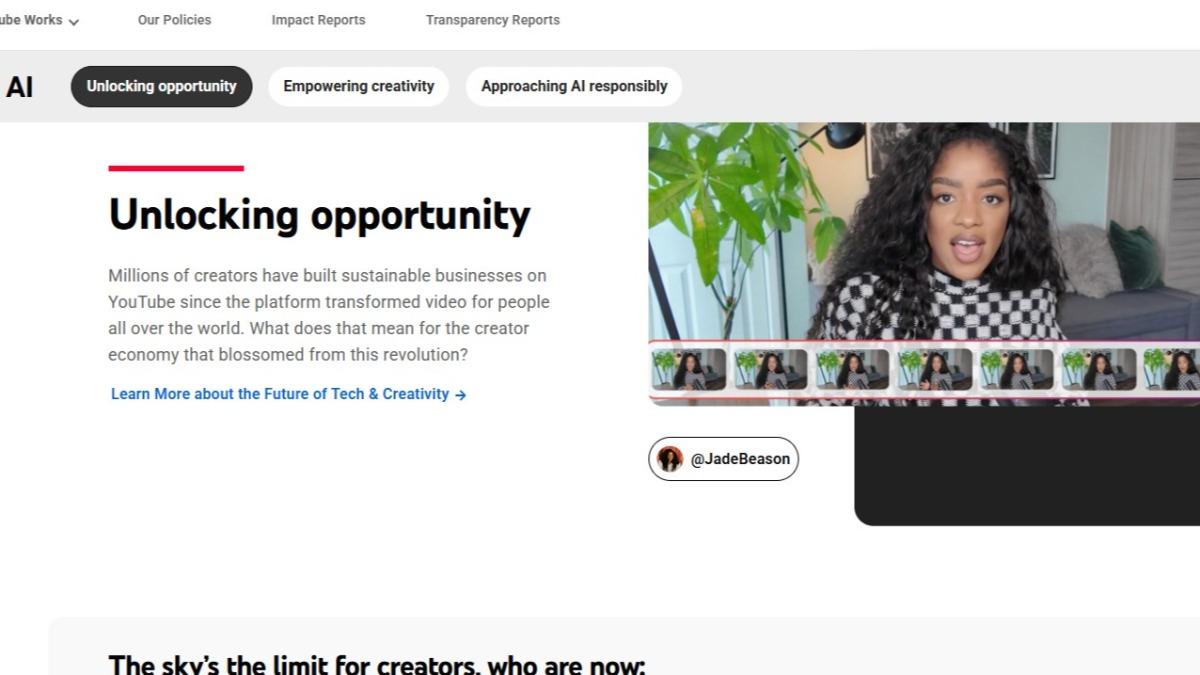The image size is (1200, 675).
Task: Go to Transparency Reports page
Action: pyautogui.click(x=492, y=20)
